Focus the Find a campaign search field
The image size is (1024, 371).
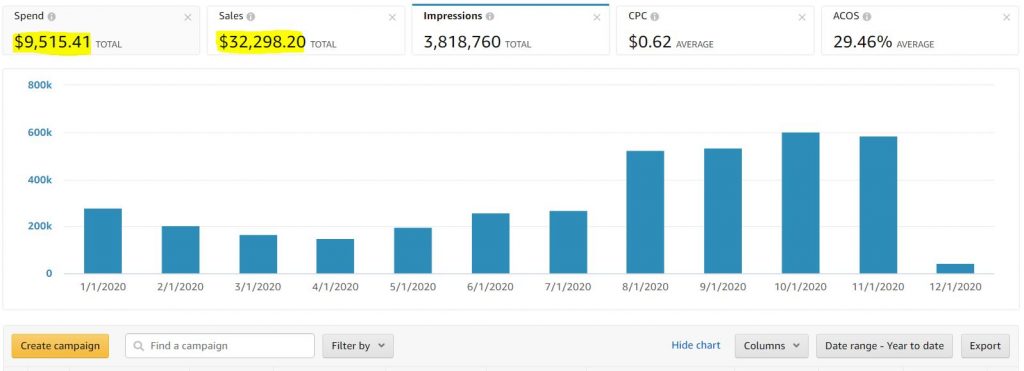click(x=220, y=346)
